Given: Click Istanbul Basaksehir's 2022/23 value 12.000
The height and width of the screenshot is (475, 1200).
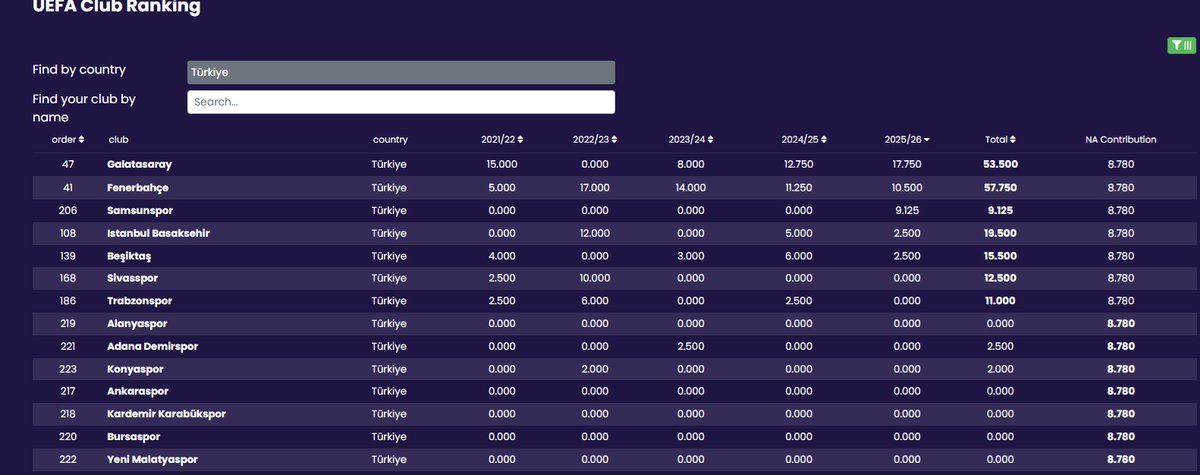Looking at the screenshot, I should click(594, 233).
